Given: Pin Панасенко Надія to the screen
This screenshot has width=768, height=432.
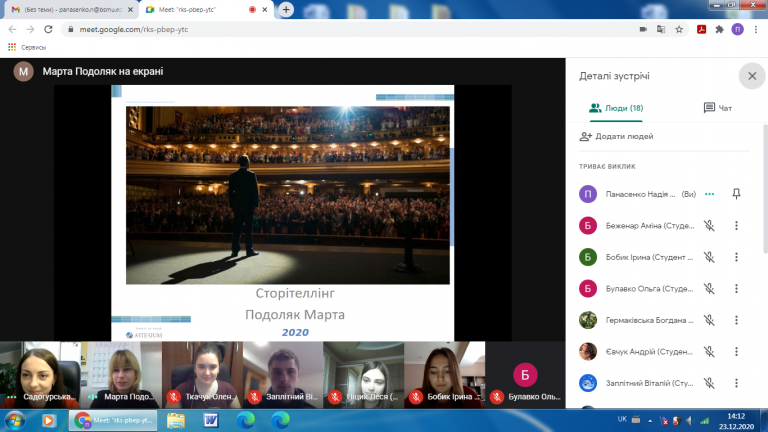Looking at the screenshot, I should (x=737, y=194).
